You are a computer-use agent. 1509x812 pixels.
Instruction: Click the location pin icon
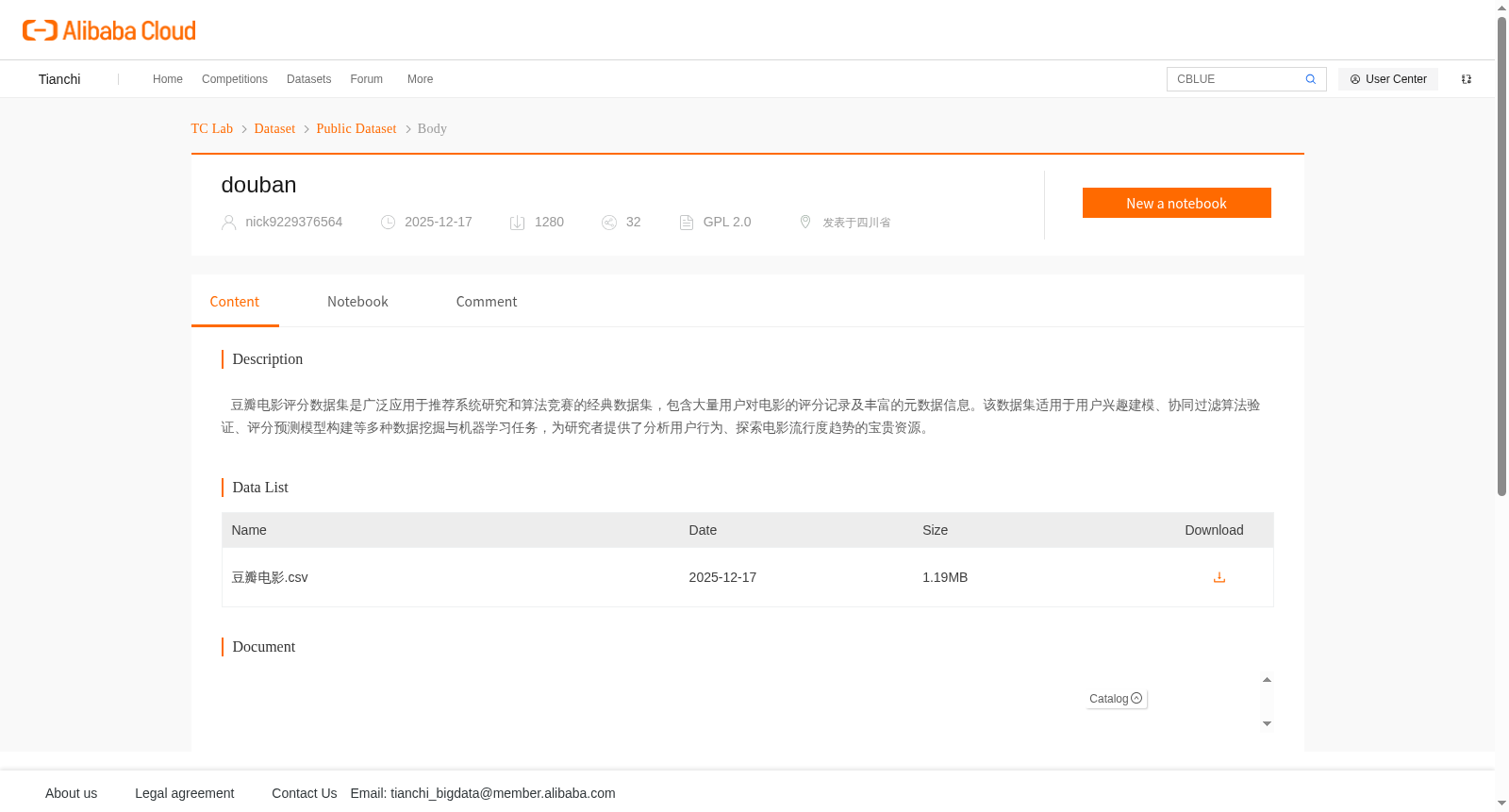pyautogui.click(x=805, y=222)
